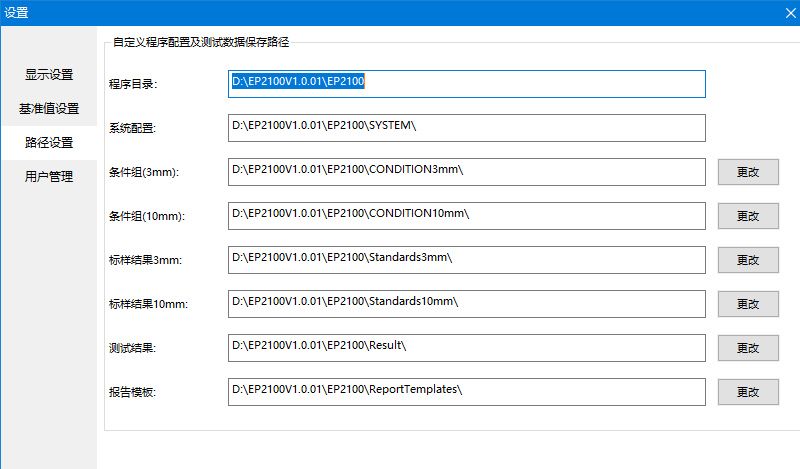
Task: Click the 条件组(3mm) path field
Action: (466, 172)
